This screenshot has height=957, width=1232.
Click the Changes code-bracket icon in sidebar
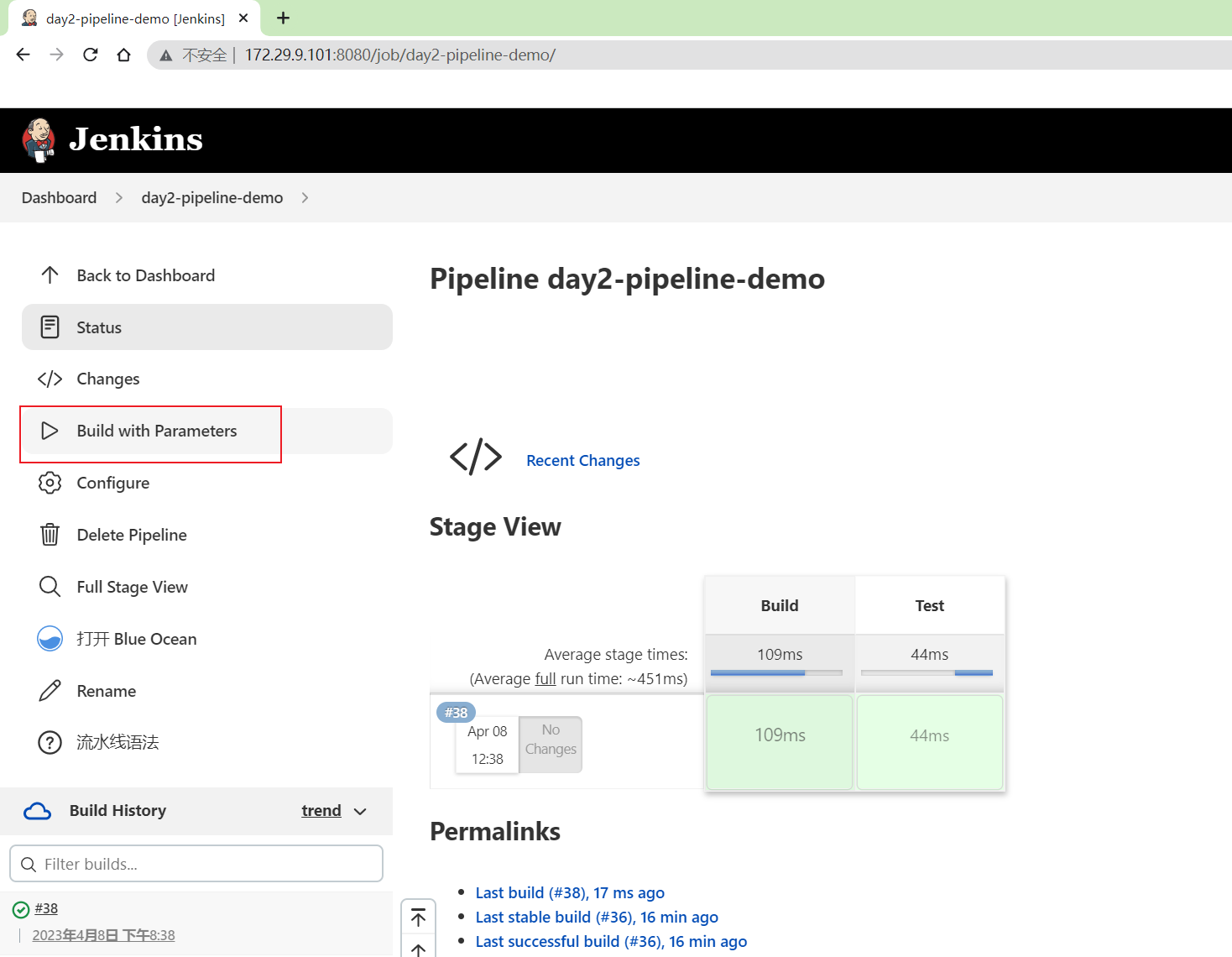tap(50, 379)
